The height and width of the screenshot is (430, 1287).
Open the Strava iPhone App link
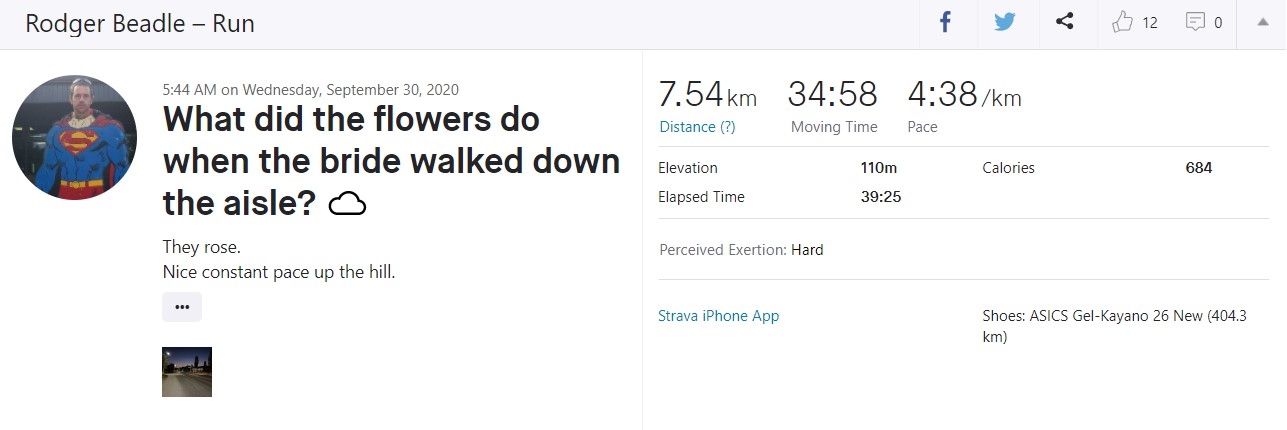(718, 316)
